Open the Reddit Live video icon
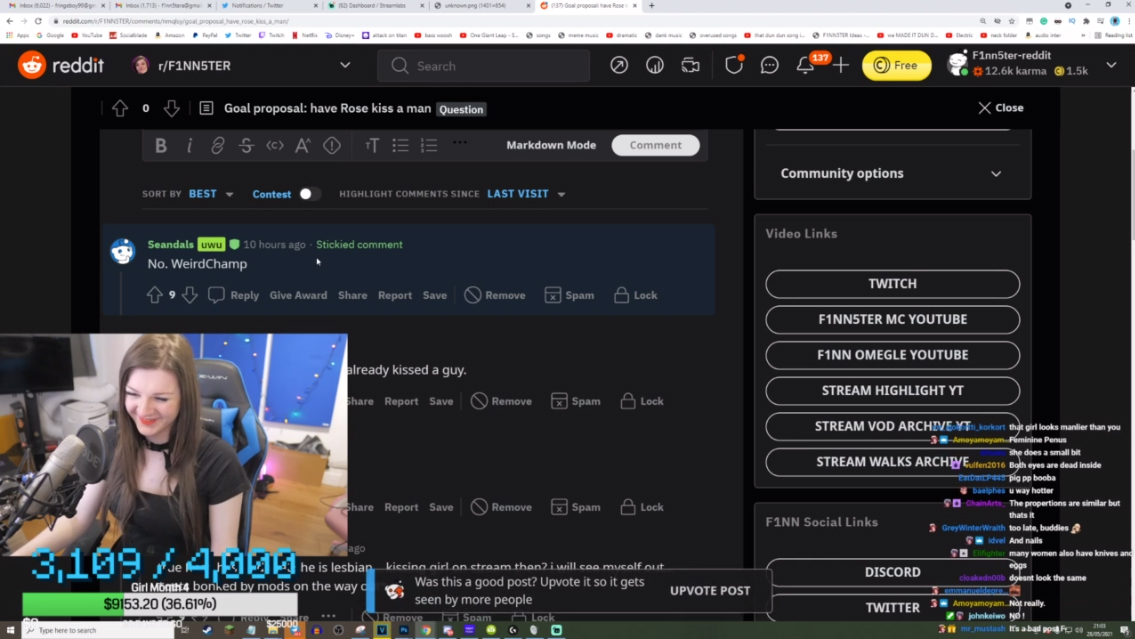The image size is (1135, 639). (691, 65)
